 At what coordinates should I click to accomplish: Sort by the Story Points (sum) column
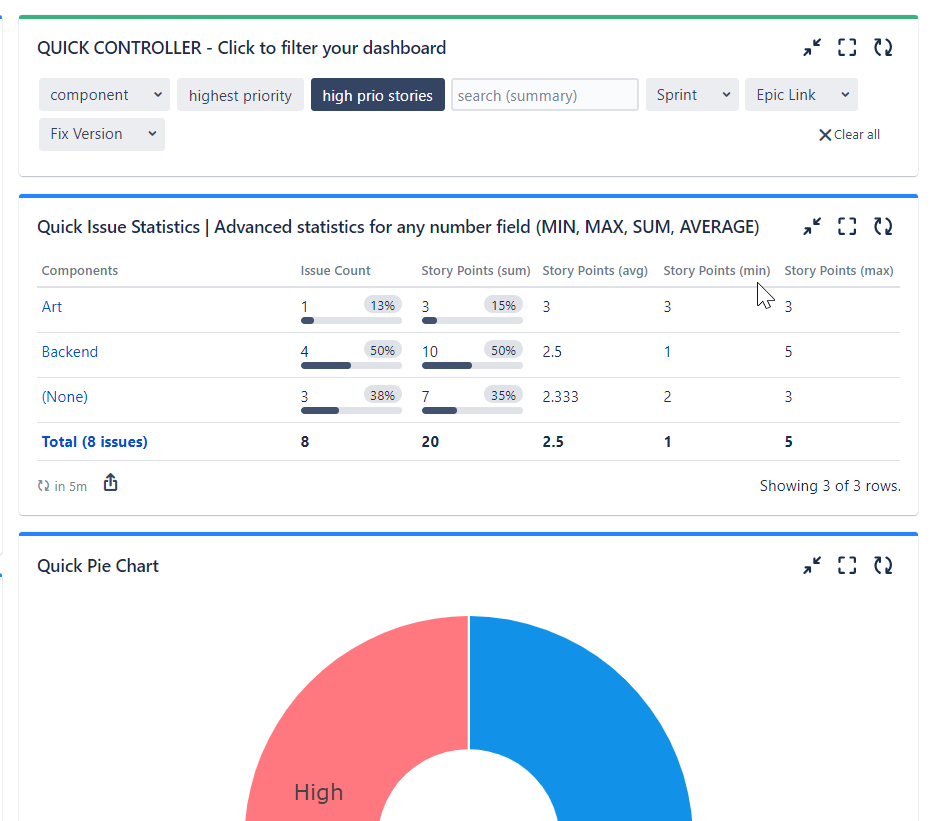476,270
